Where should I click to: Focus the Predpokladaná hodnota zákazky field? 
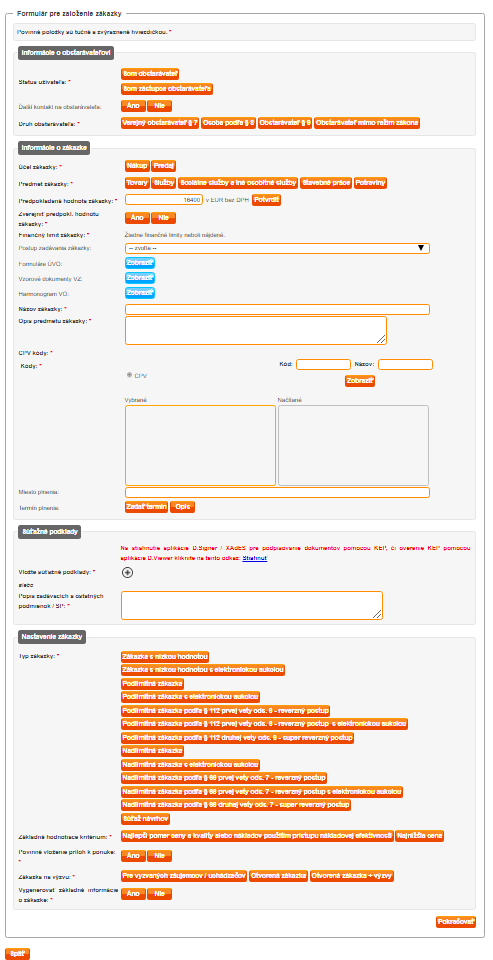pyautogui.click(x=164, y=200)
